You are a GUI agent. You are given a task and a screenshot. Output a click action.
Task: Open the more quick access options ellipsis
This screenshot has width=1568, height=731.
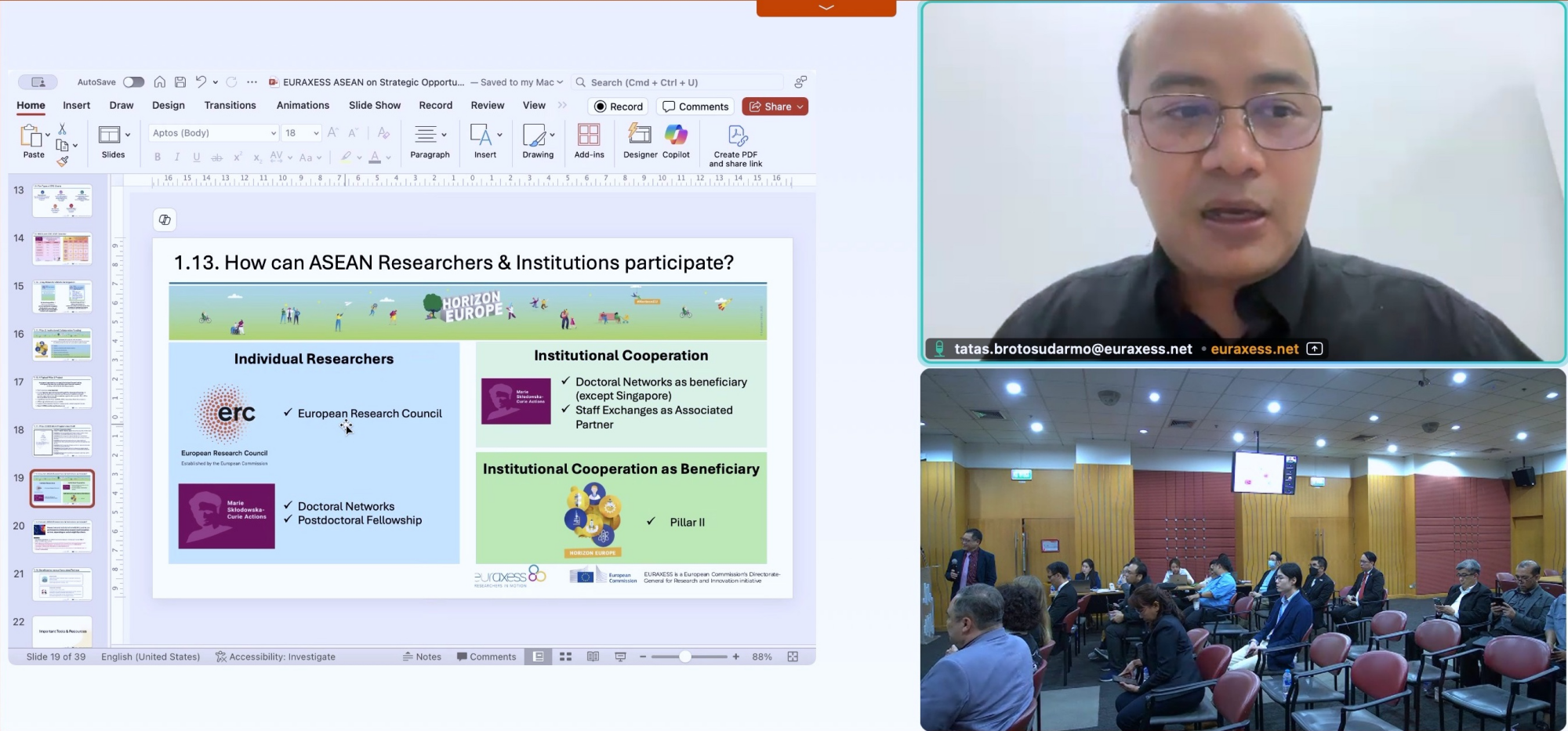252,82
